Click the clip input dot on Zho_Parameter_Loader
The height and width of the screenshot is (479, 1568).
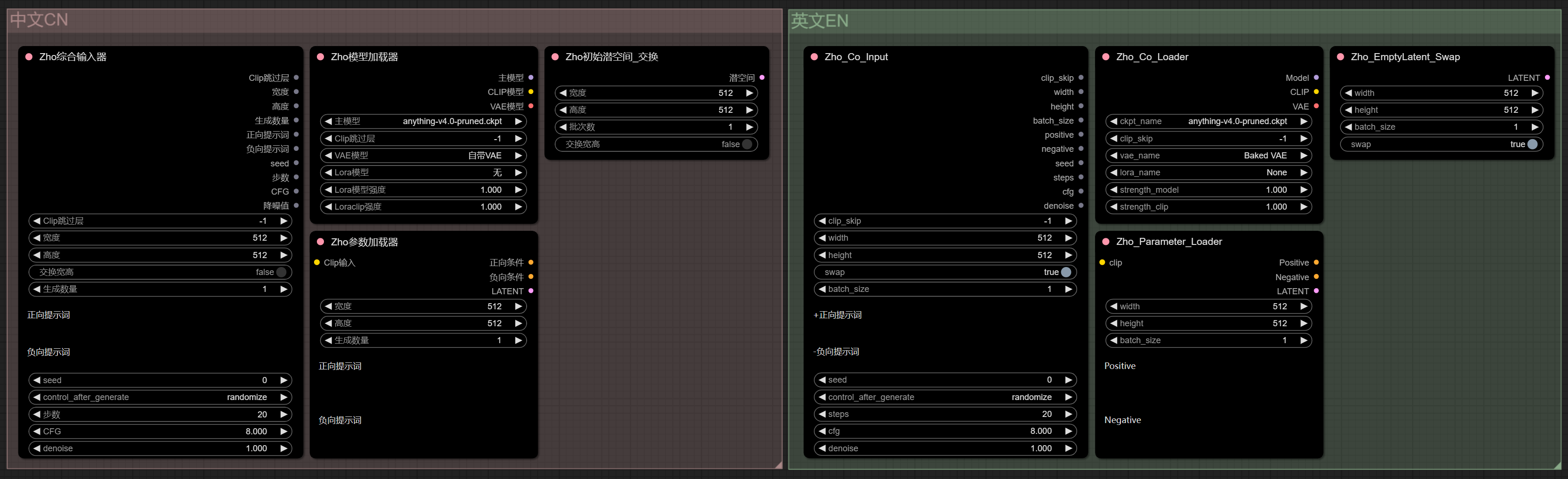pos(1103,262)
